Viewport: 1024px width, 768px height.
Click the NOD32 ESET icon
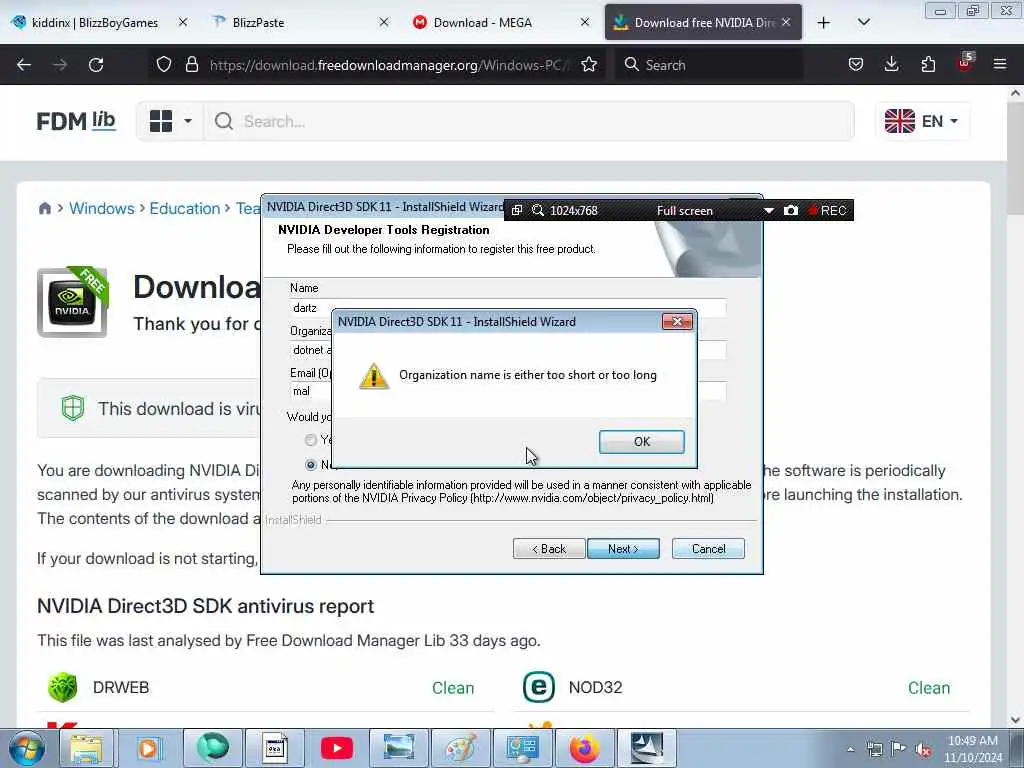coord(539,687)
